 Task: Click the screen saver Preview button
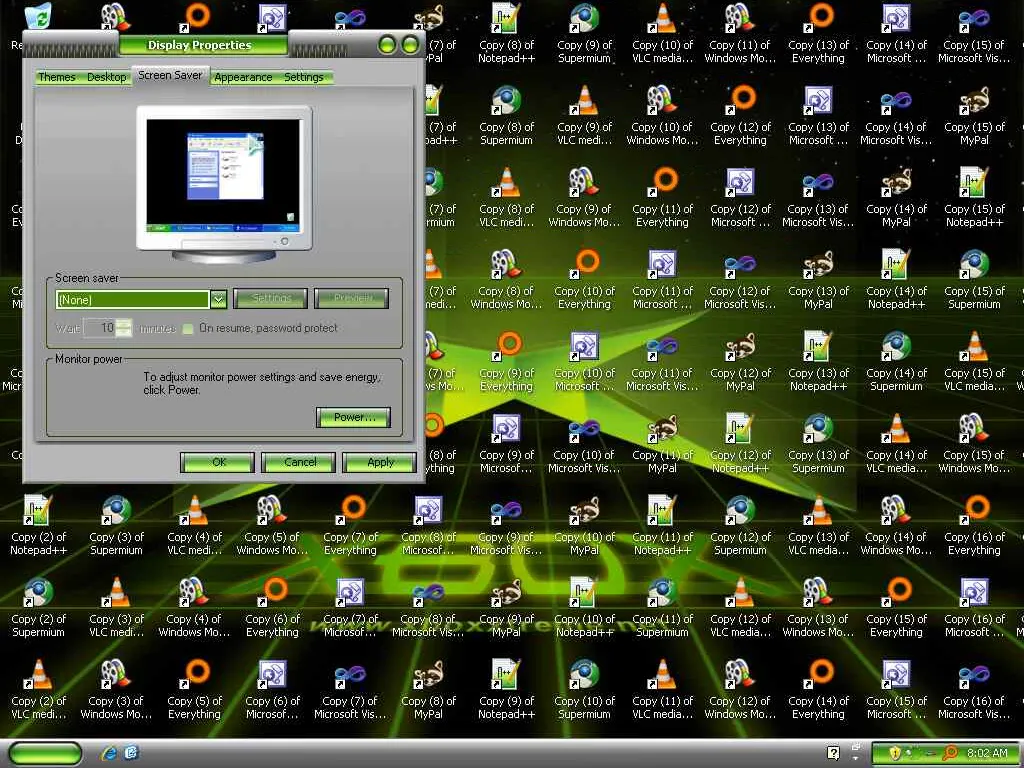(351, 298)
